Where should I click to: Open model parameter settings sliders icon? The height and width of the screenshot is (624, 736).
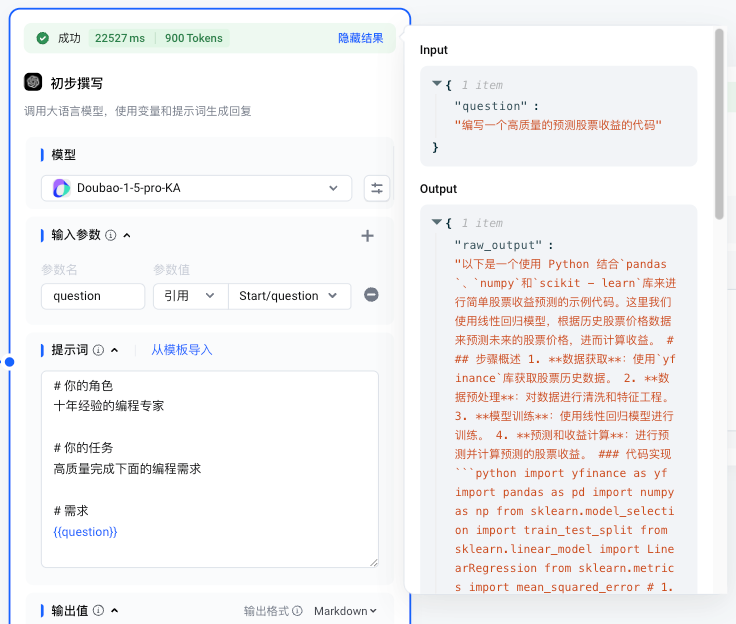(x=377, y=188)
